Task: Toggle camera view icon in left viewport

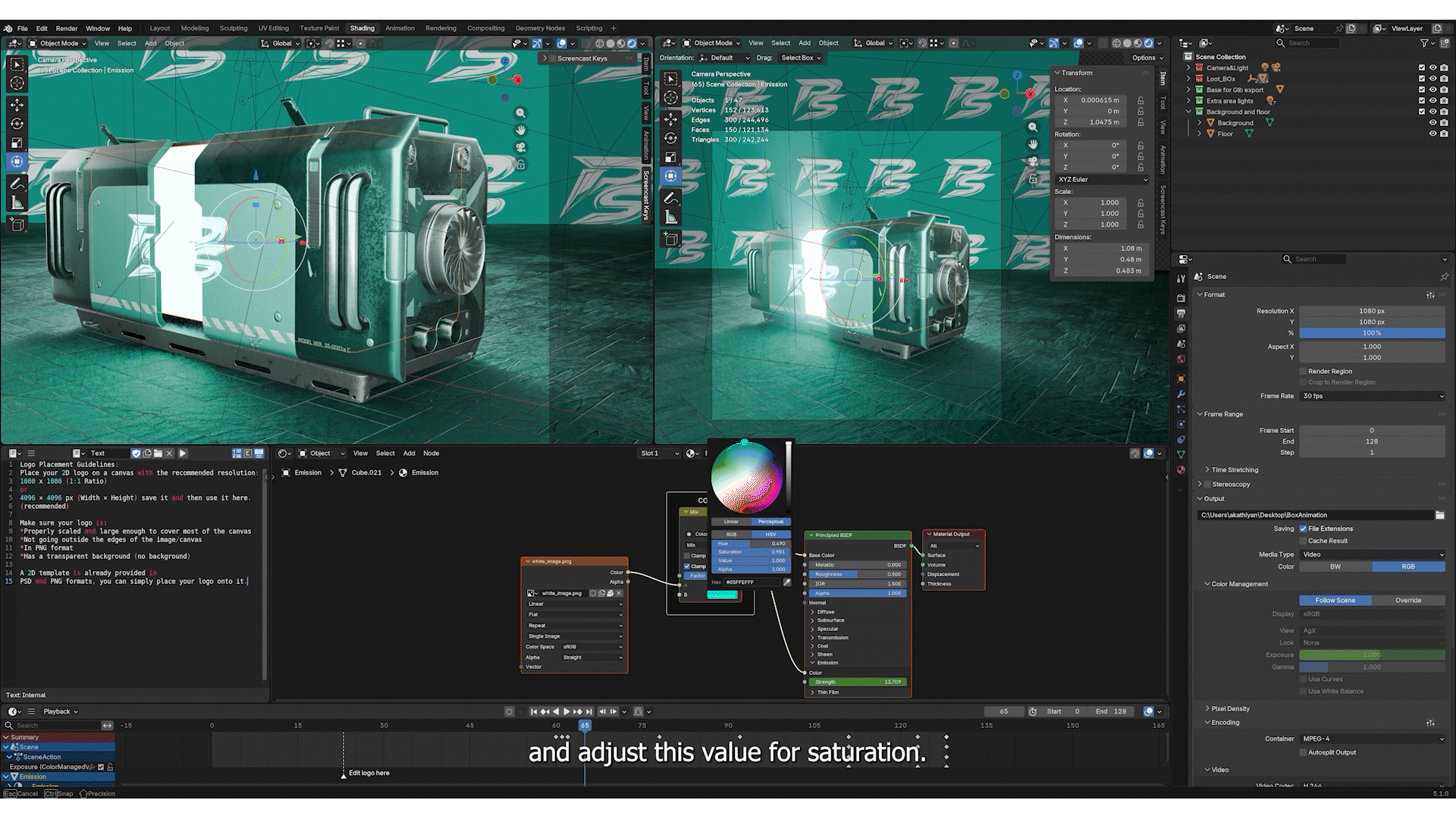Action: coord(521,146)
